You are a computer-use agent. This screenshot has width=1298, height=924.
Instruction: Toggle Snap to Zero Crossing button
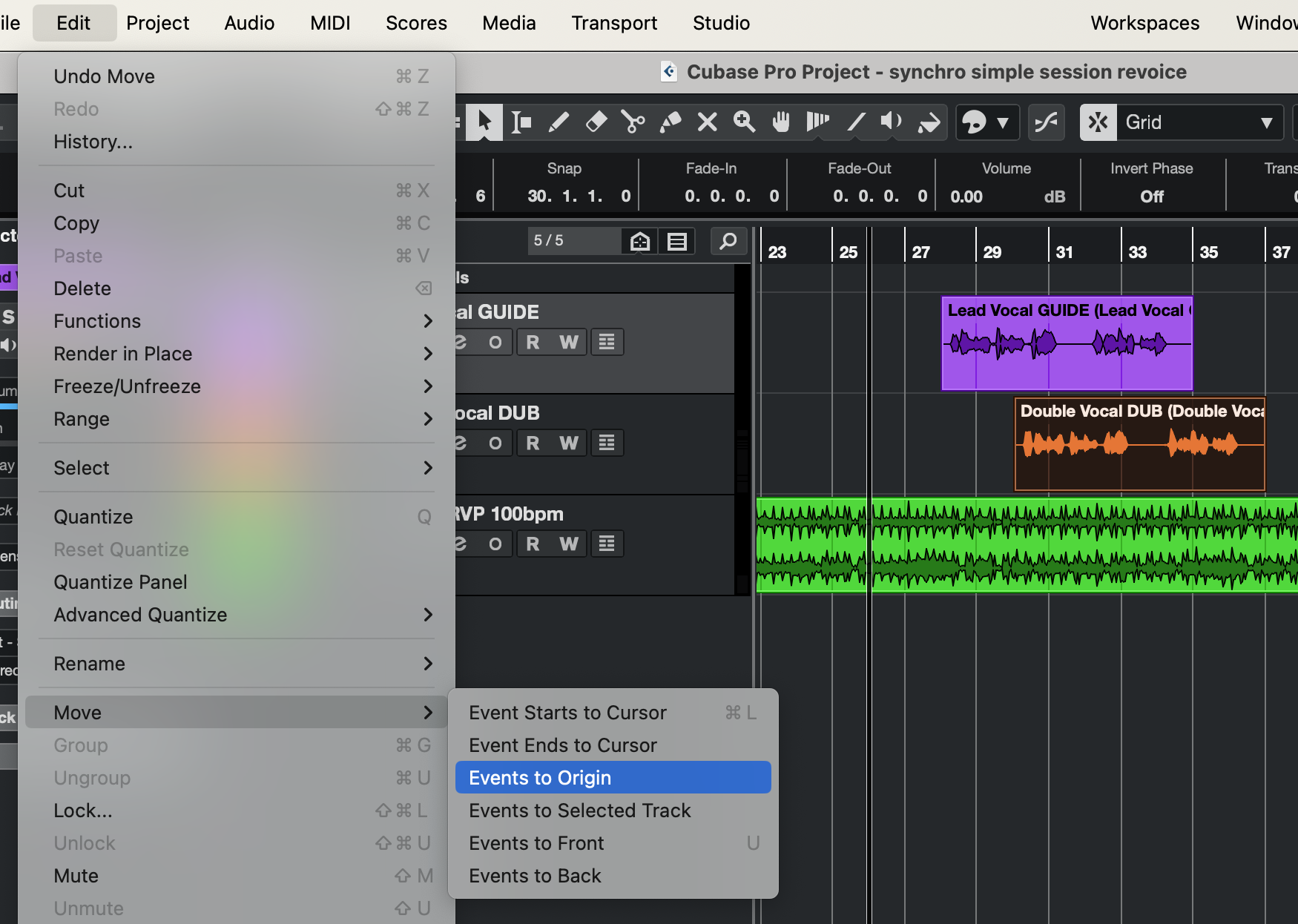pyautogui.click(x=1046, y=122)
